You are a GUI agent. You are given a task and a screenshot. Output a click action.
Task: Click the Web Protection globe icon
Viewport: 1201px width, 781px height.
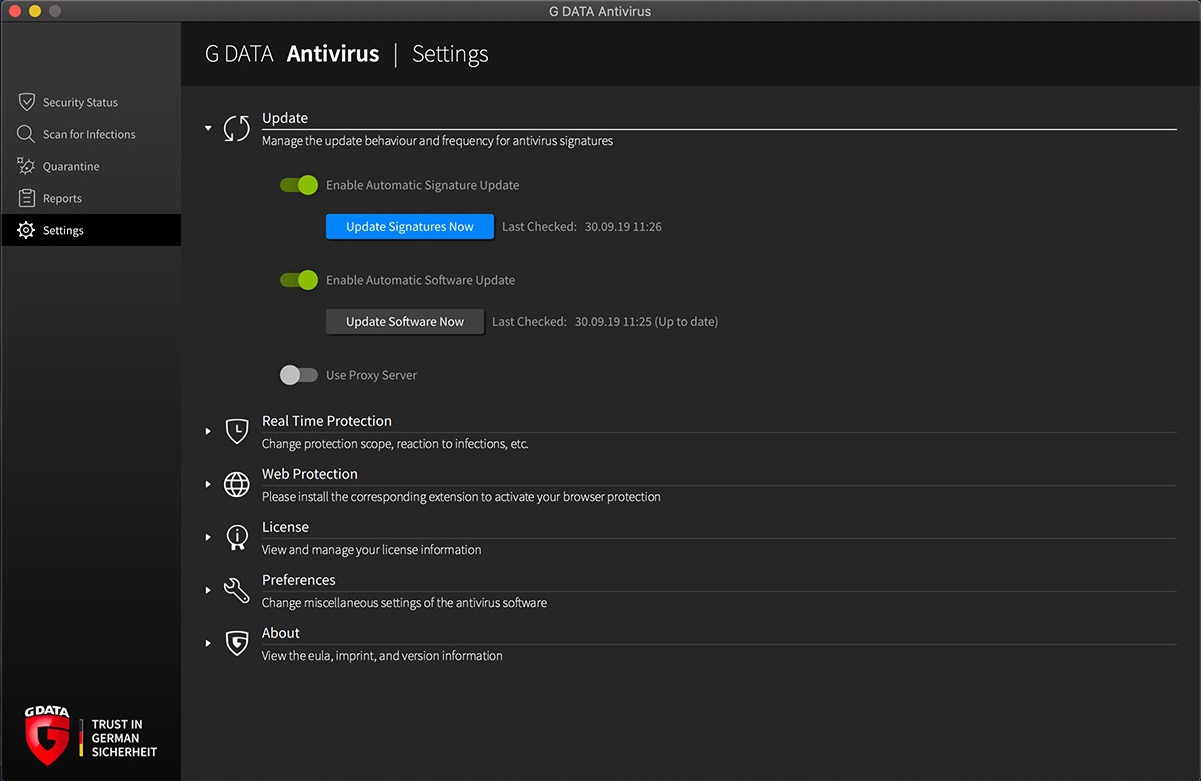point(237,484)
